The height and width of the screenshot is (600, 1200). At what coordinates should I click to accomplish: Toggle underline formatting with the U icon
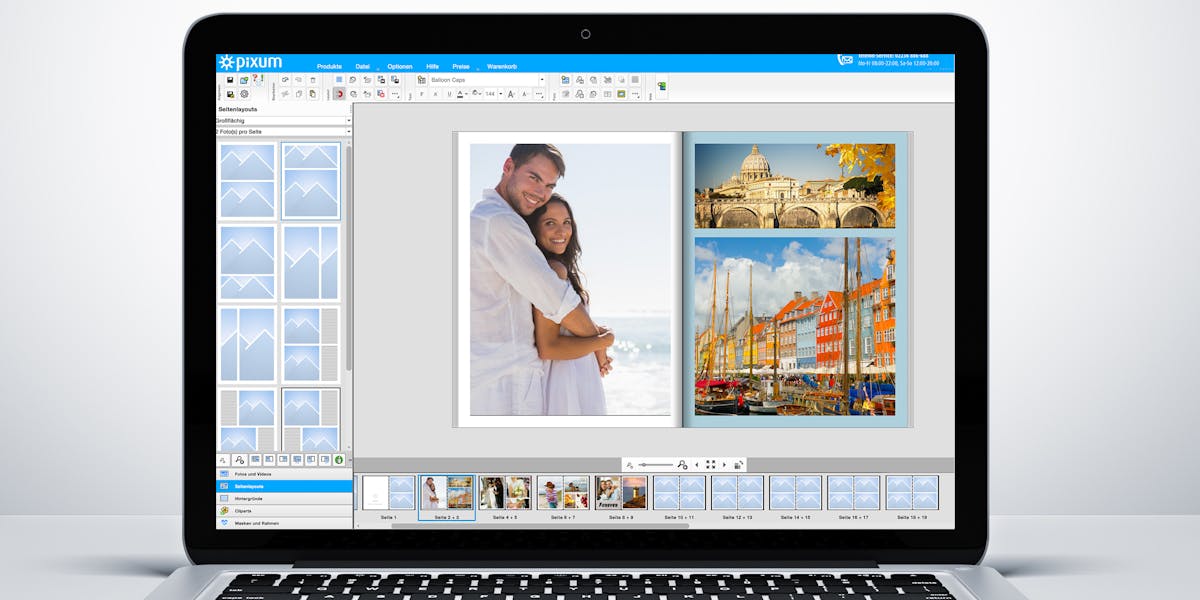pyautogui.click(x=448, y=94)
